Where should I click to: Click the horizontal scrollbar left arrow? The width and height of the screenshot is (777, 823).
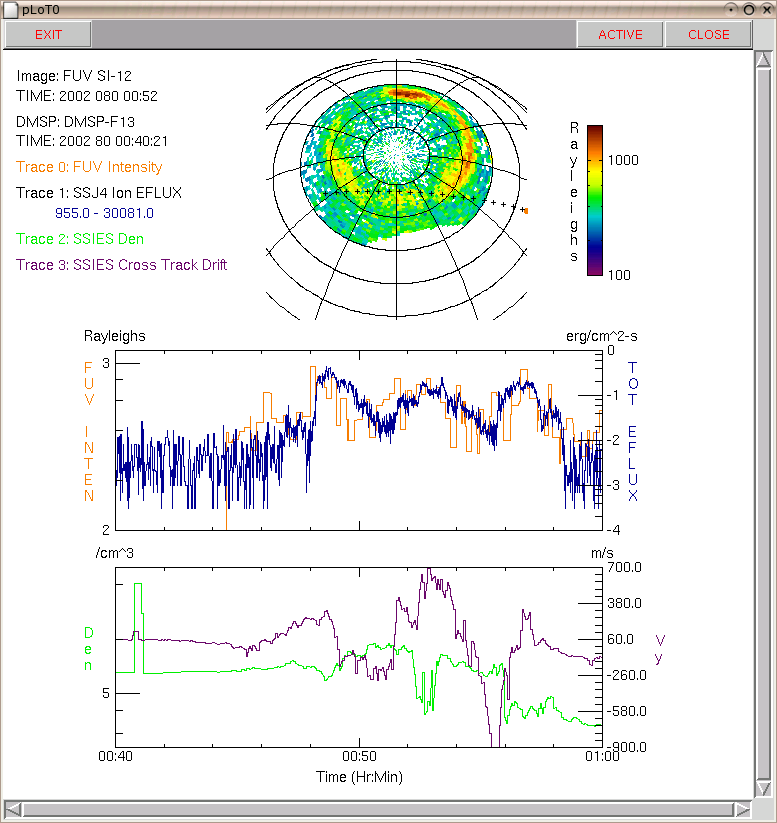tap(13, 809)
